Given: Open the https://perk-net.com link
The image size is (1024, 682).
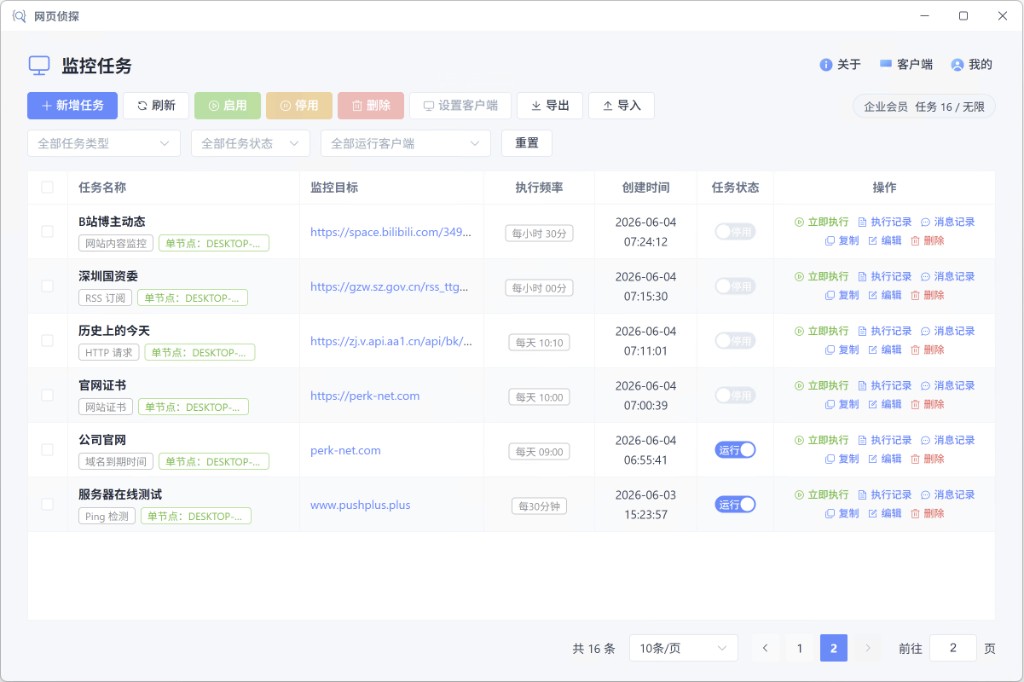Looking at the screenshot, I should coord(365,396).
